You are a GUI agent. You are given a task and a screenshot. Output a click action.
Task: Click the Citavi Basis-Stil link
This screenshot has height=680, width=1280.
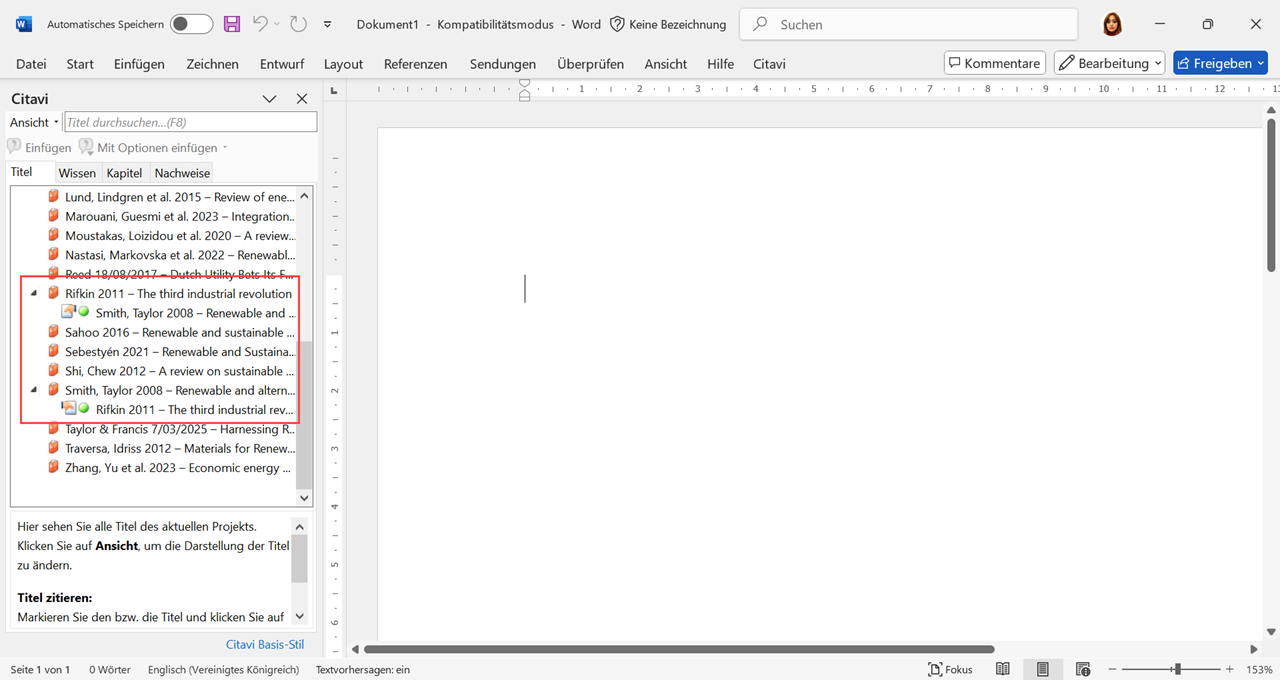click(264, 644)
